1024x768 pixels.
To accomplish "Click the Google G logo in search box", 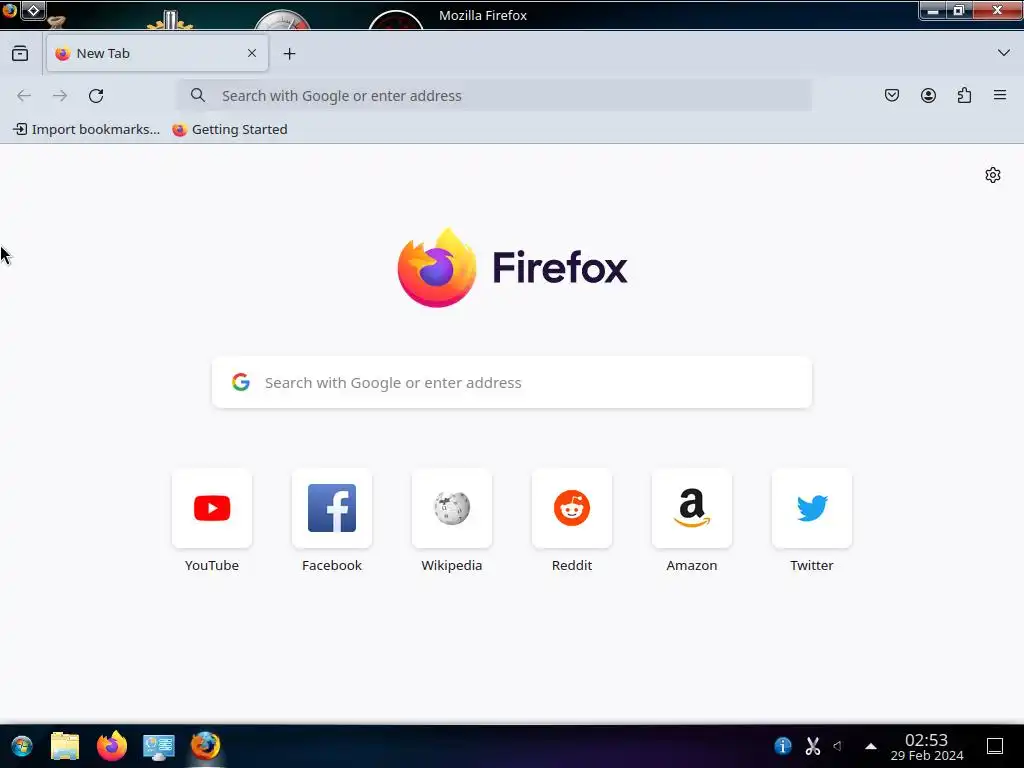I will pyautogui.click(x=241, y=382).
